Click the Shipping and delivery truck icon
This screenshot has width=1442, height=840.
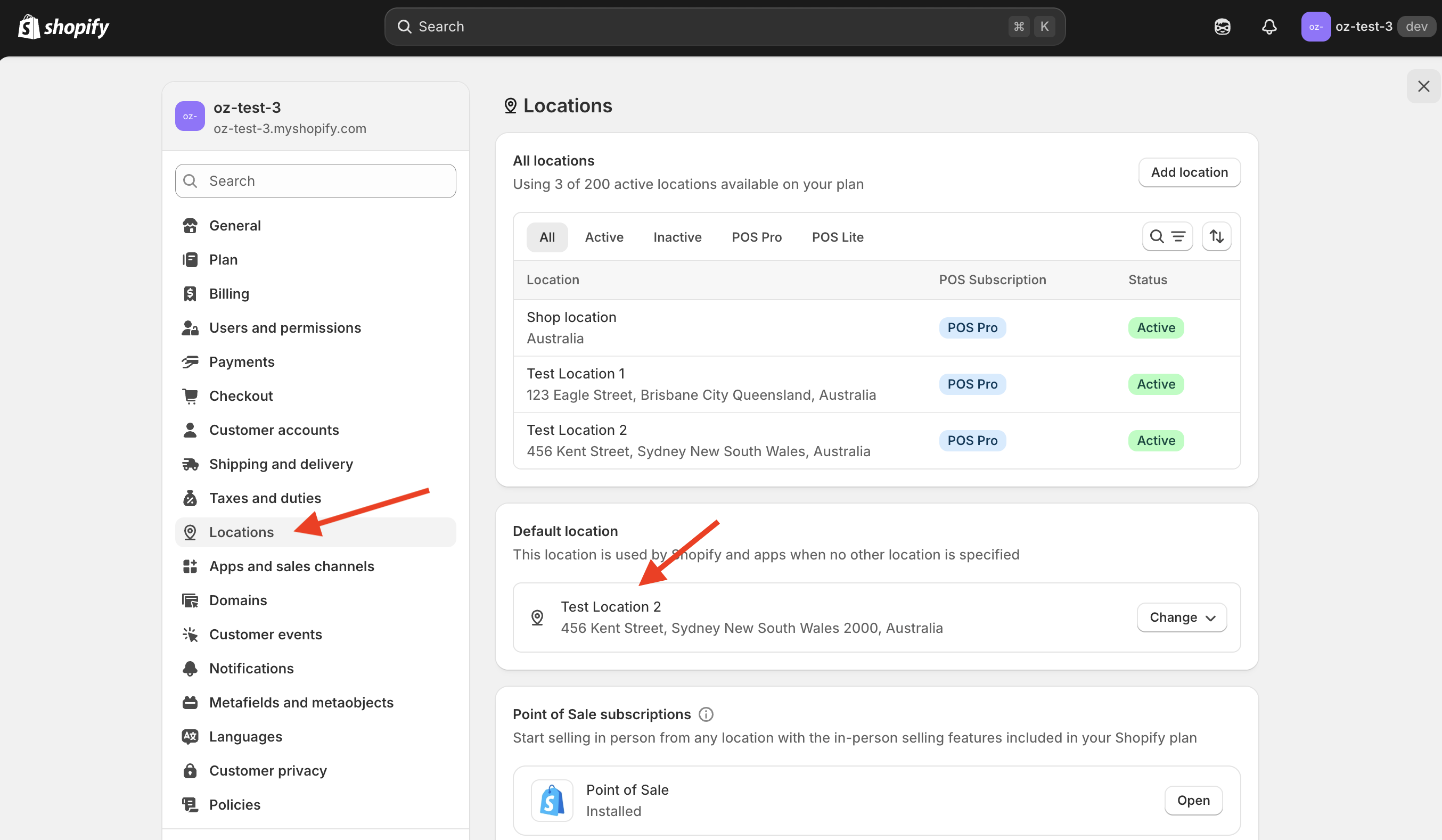pos(190,464)
